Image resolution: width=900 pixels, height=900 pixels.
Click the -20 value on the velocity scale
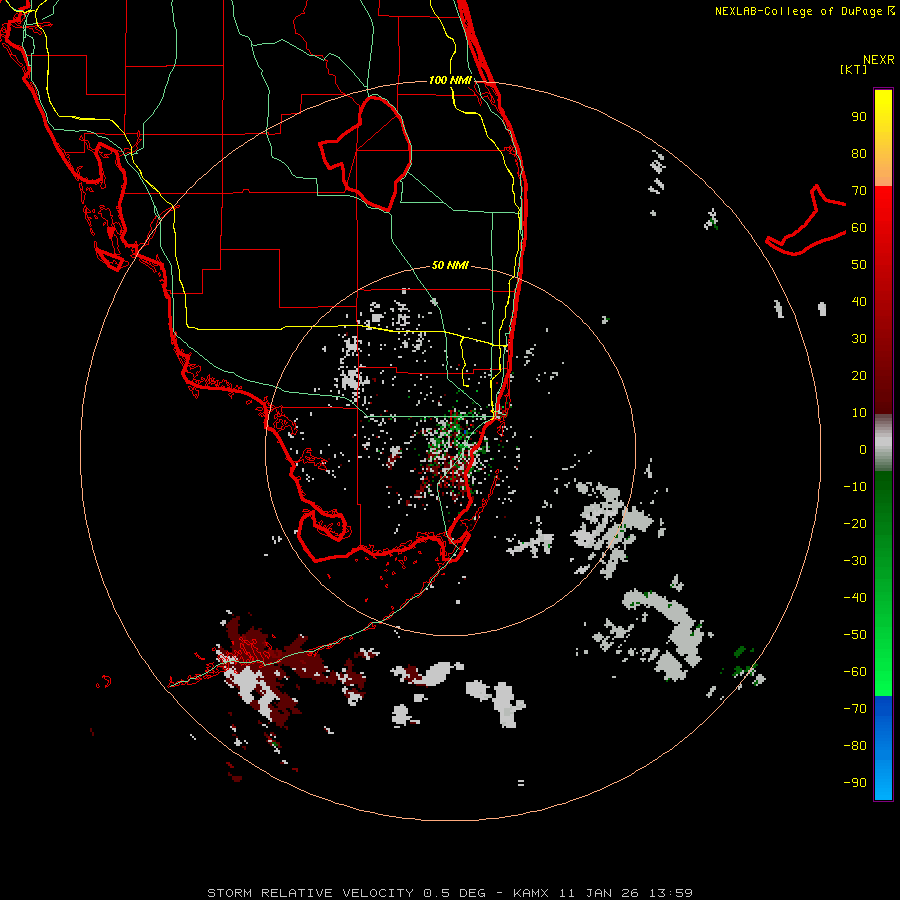point(855,524)
